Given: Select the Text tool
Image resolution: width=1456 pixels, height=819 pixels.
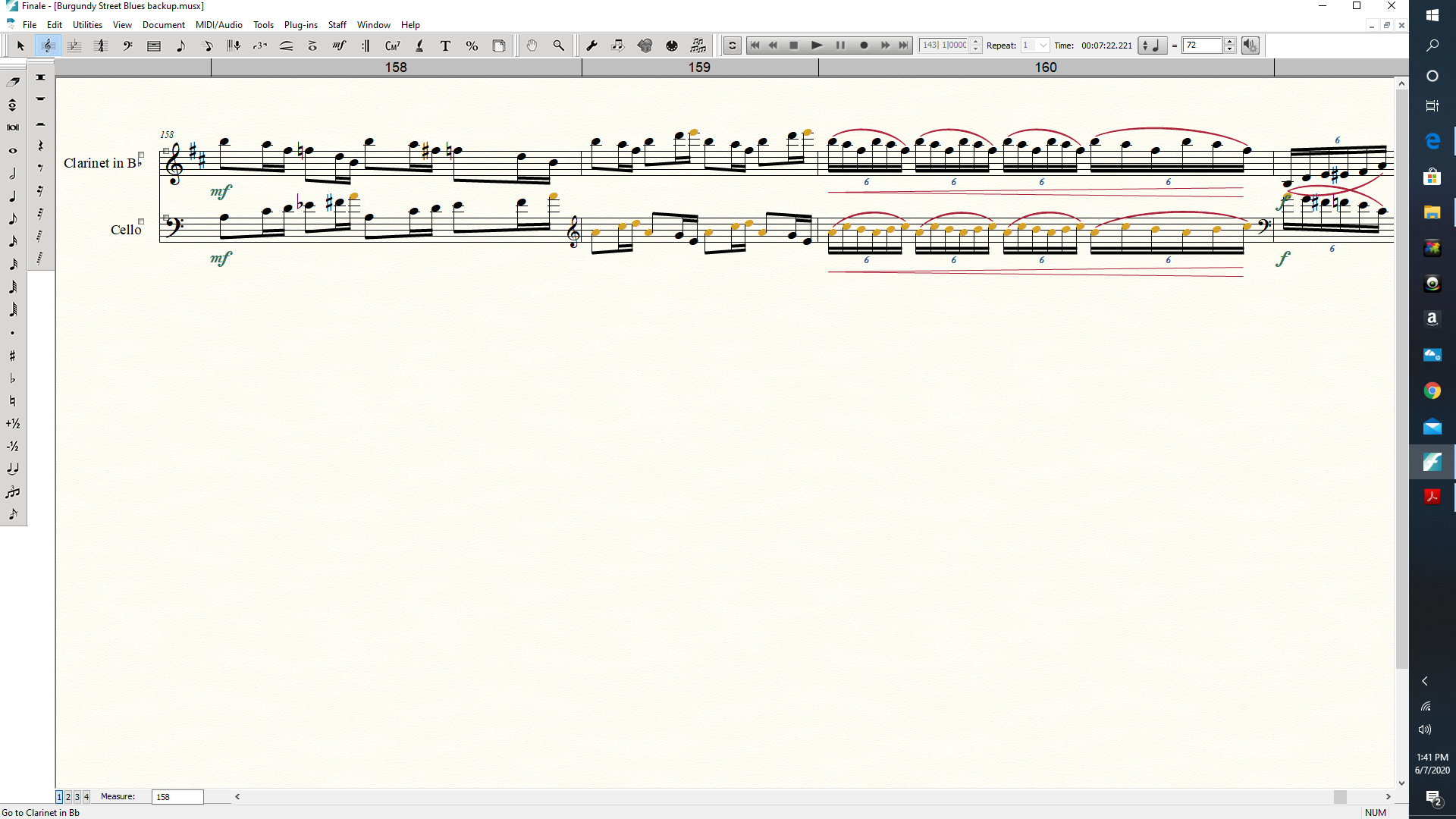Looking at the screenshot, I should (x=445, y=46).
